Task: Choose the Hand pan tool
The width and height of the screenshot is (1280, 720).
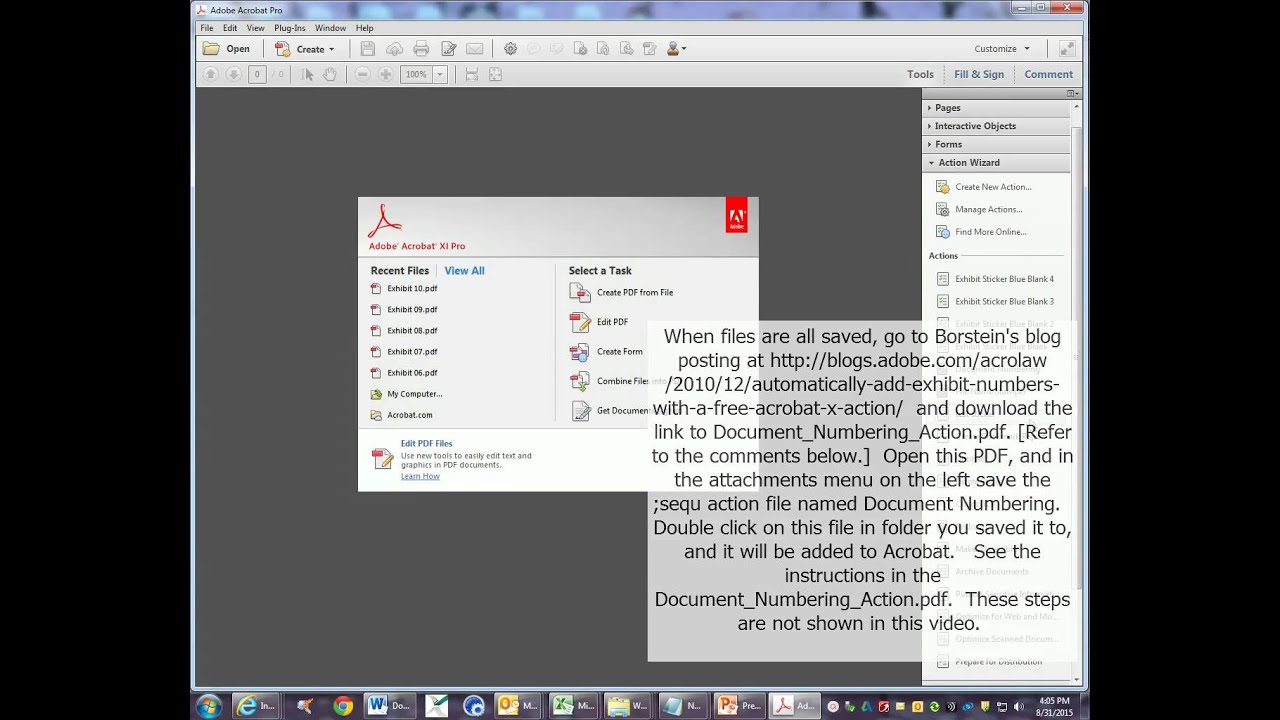Action: pos(330,75)
